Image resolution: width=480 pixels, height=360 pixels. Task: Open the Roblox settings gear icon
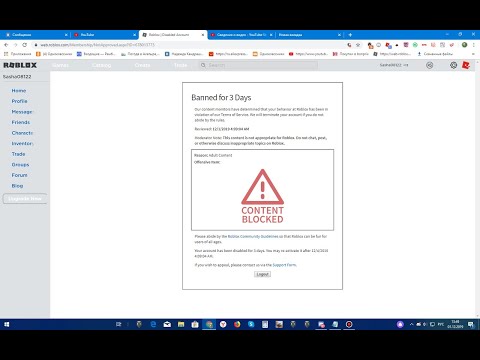pos(453,65)
